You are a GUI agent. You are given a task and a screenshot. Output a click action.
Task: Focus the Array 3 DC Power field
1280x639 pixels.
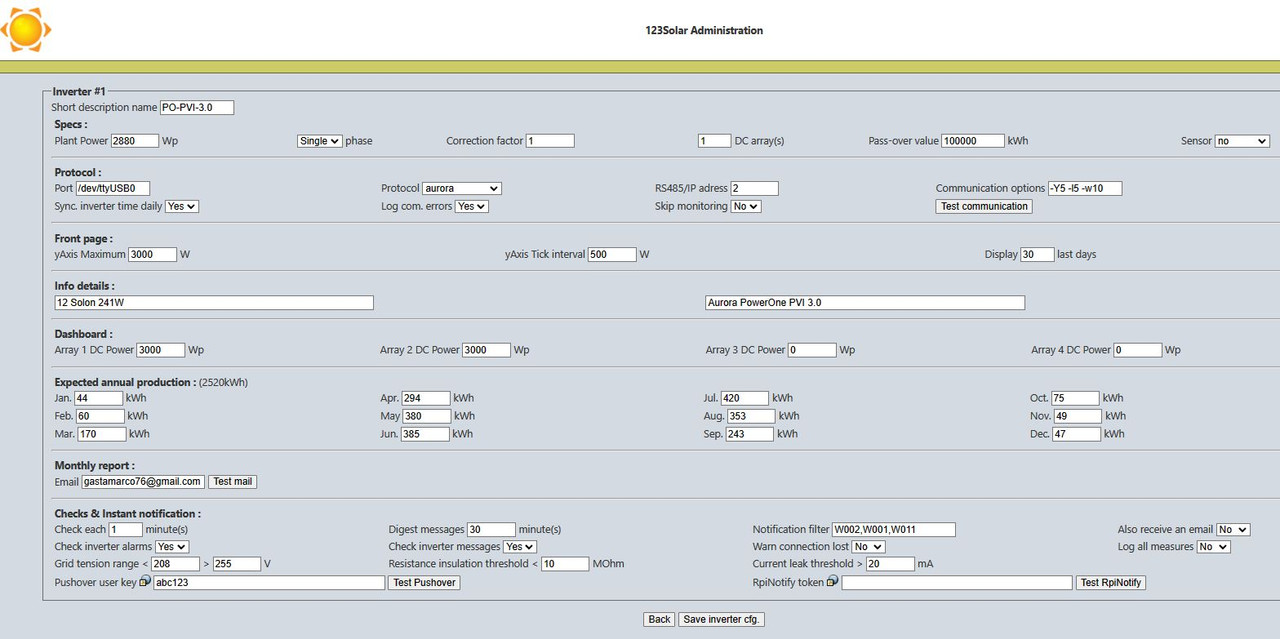click(x=812, y=350)
